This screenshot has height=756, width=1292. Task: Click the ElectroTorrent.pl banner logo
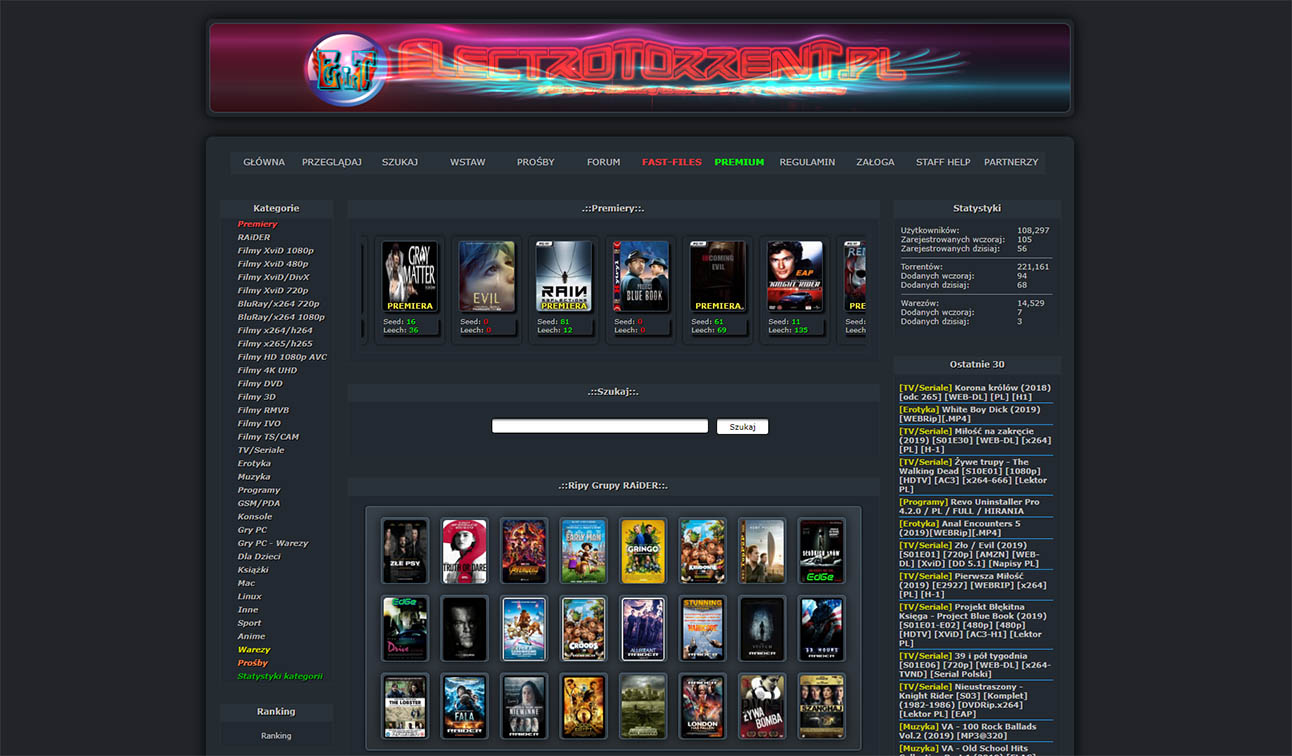(640, 68)
